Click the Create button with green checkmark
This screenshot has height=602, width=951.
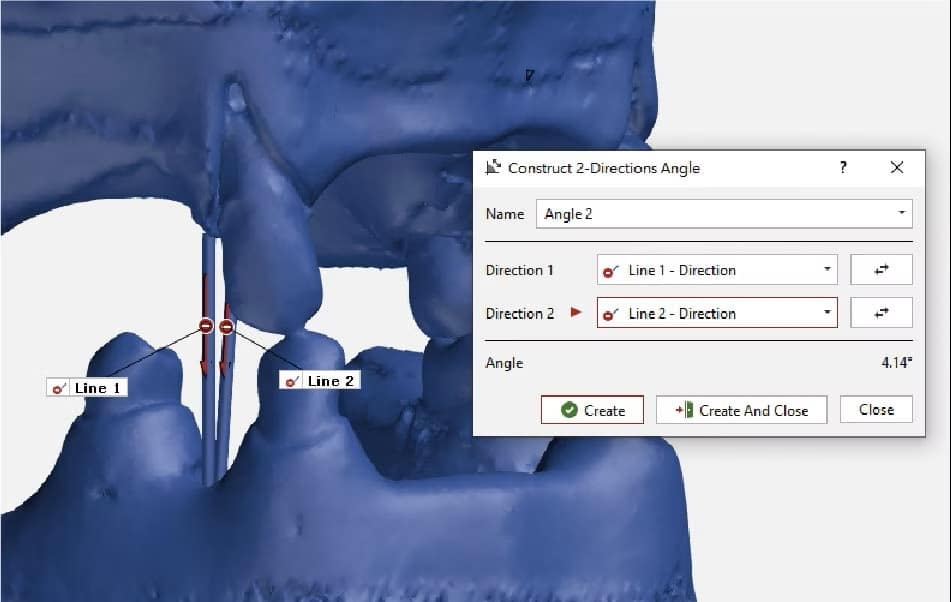(592, 410)
